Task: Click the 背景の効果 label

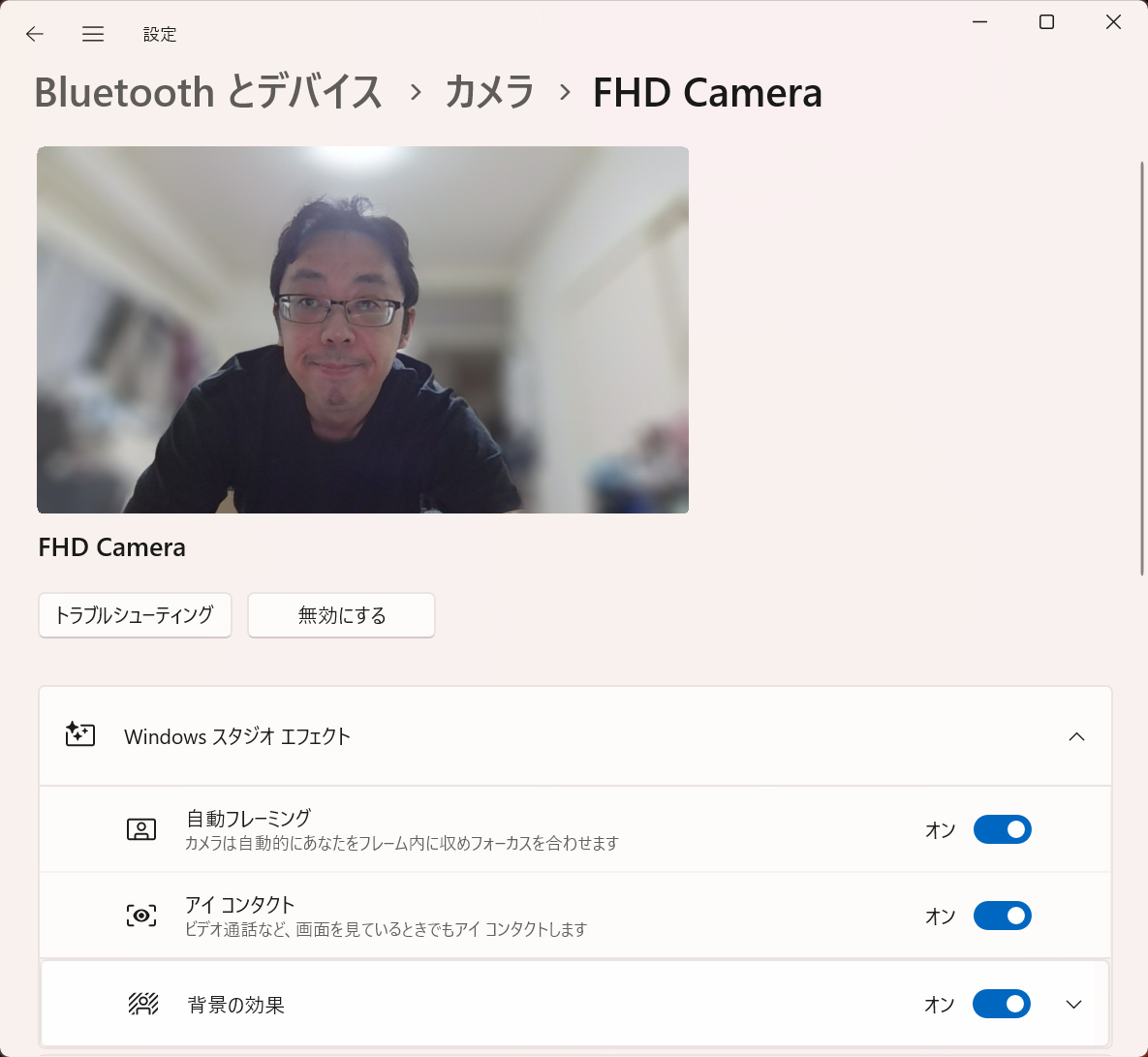Action: [x=235, y=1005]
